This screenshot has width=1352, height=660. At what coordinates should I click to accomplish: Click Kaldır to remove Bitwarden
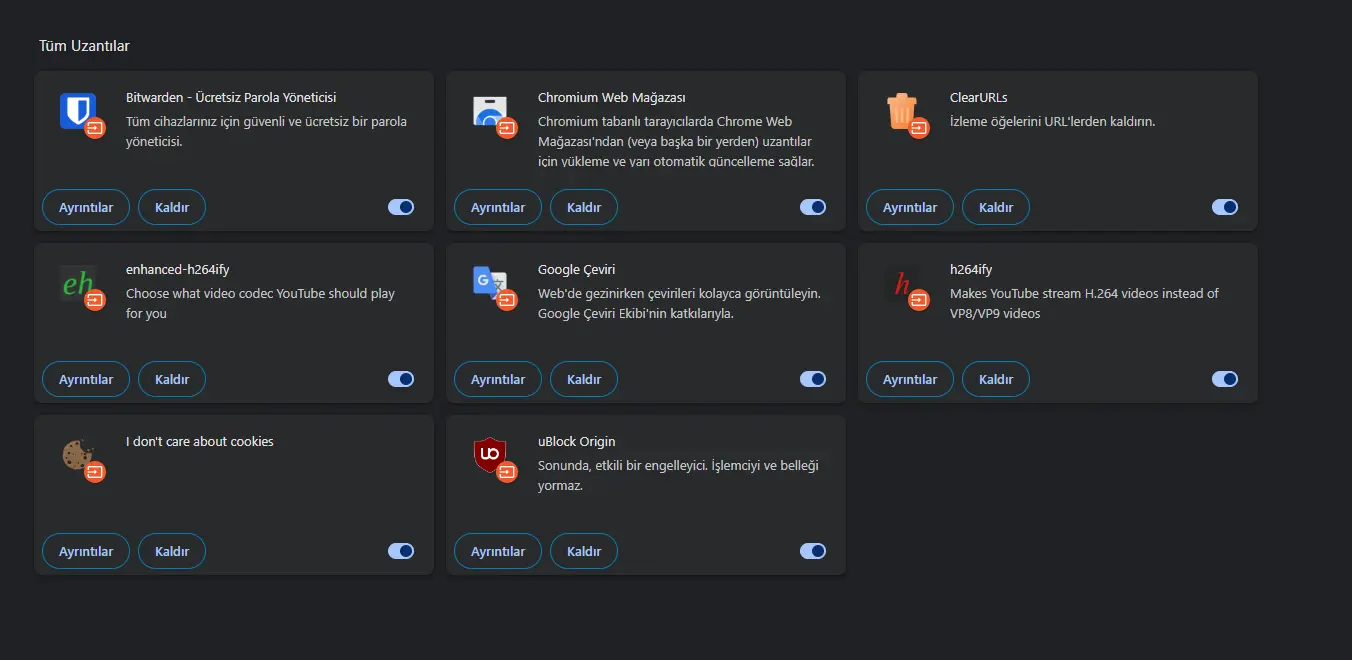click(x=172, y=207)
